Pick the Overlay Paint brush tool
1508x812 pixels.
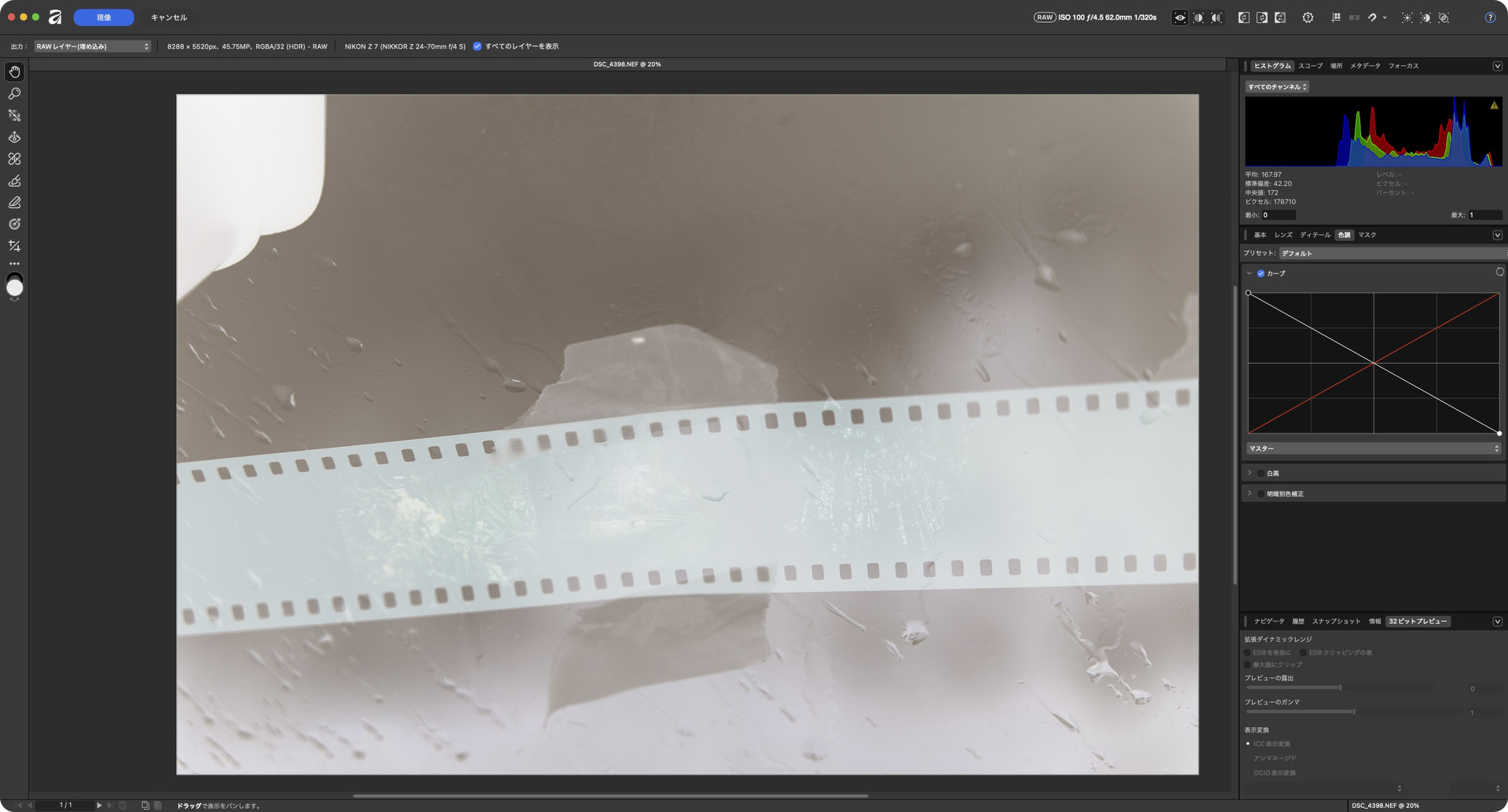click(x=14, y=181)
